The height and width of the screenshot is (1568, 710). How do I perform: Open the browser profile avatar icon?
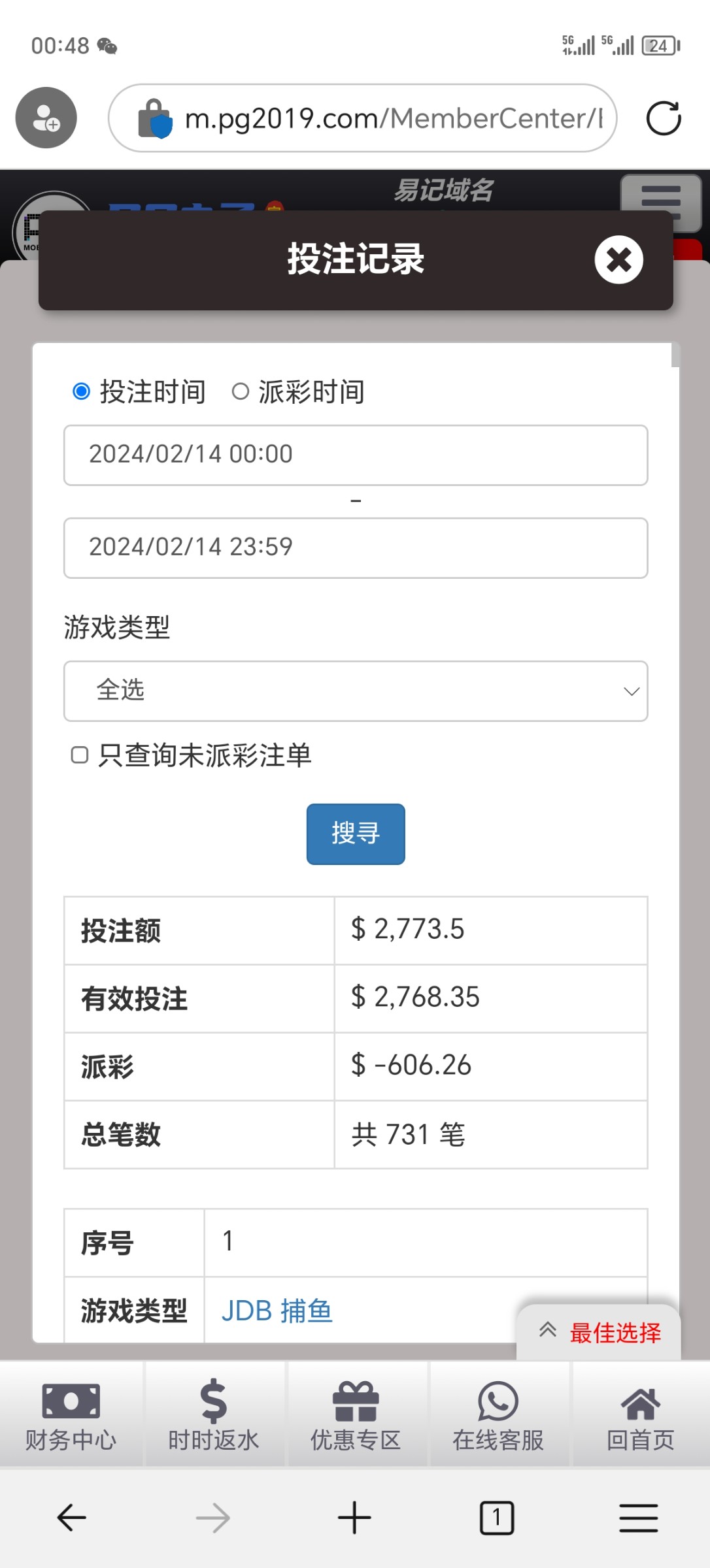[46, 118]
